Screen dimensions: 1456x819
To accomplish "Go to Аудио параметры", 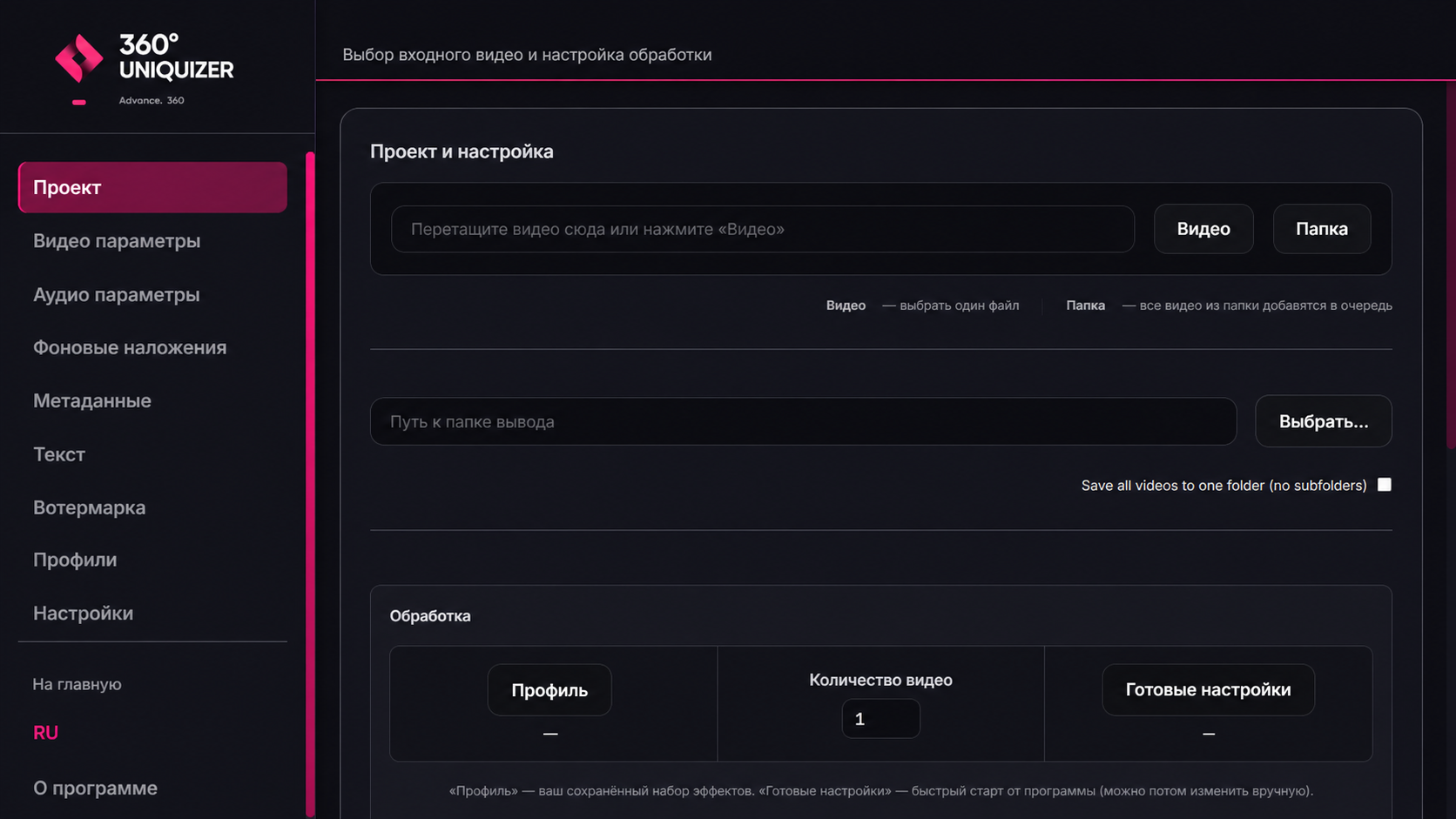I will click(117, 294).
